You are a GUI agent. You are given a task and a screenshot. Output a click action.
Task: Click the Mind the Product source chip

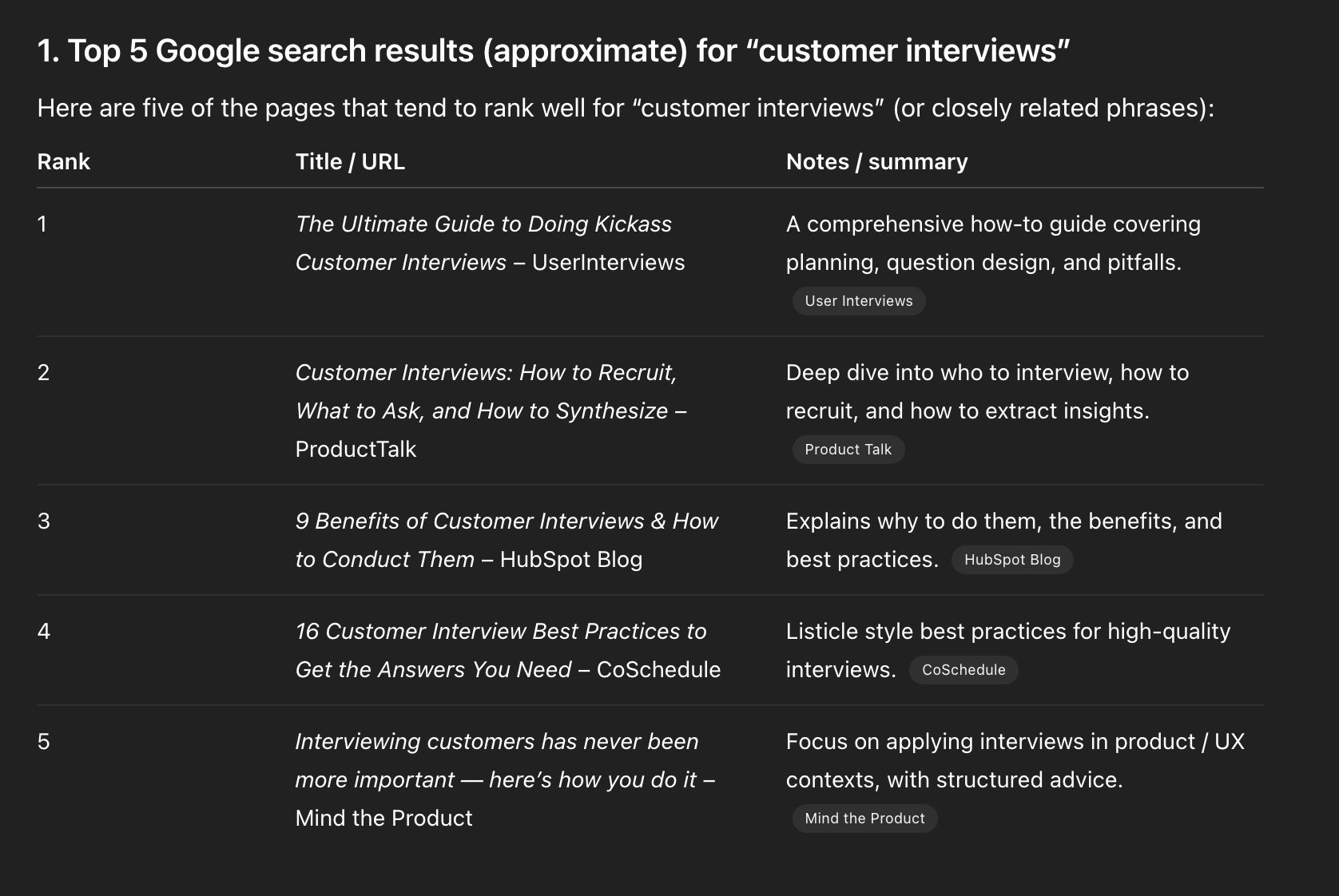click(x=864, y=819)
